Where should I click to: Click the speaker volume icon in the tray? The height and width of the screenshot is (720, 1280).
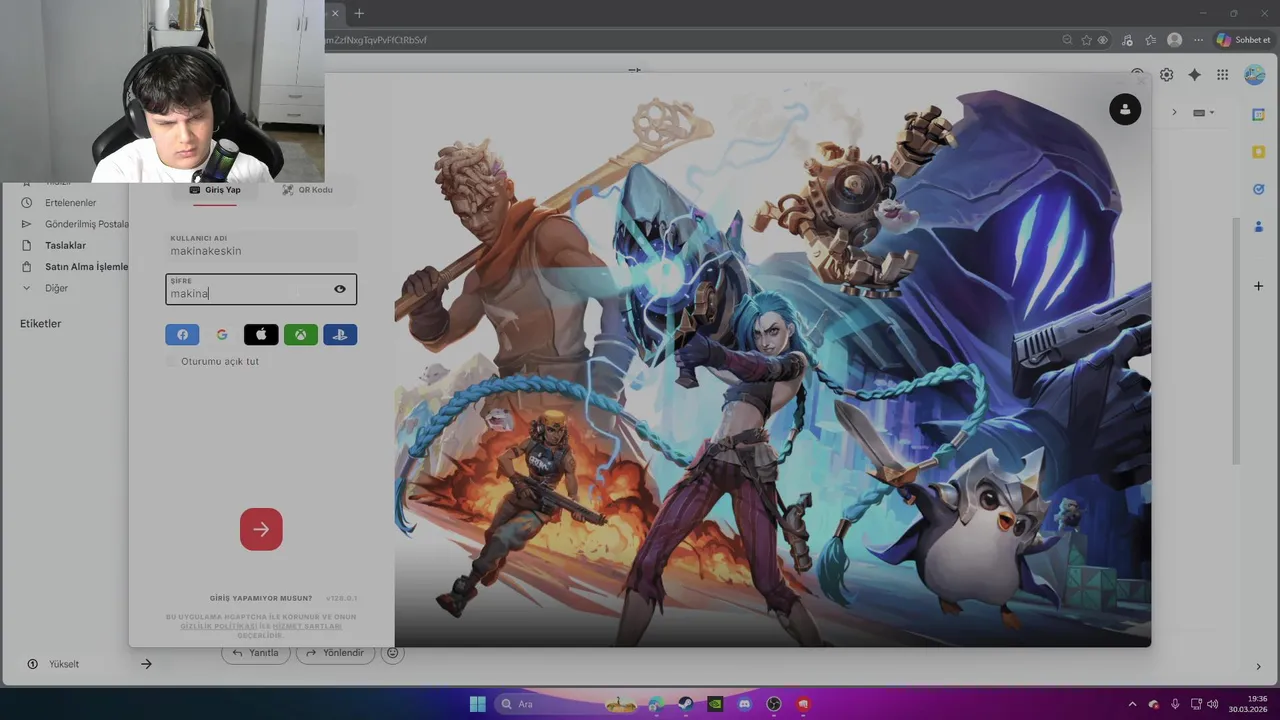(1212, 704)
